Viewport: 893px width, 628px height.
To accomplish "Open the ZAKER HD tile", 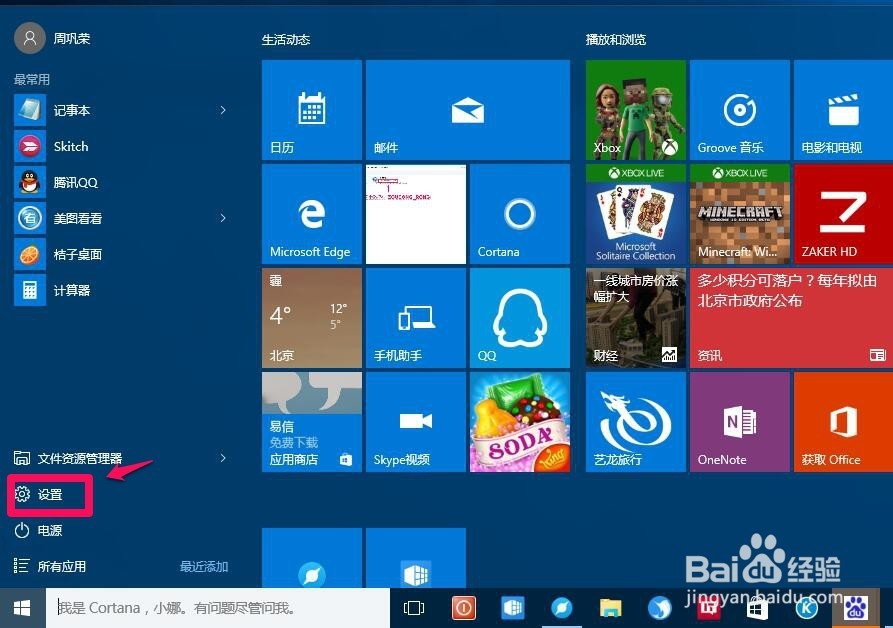I will point(843,214).
